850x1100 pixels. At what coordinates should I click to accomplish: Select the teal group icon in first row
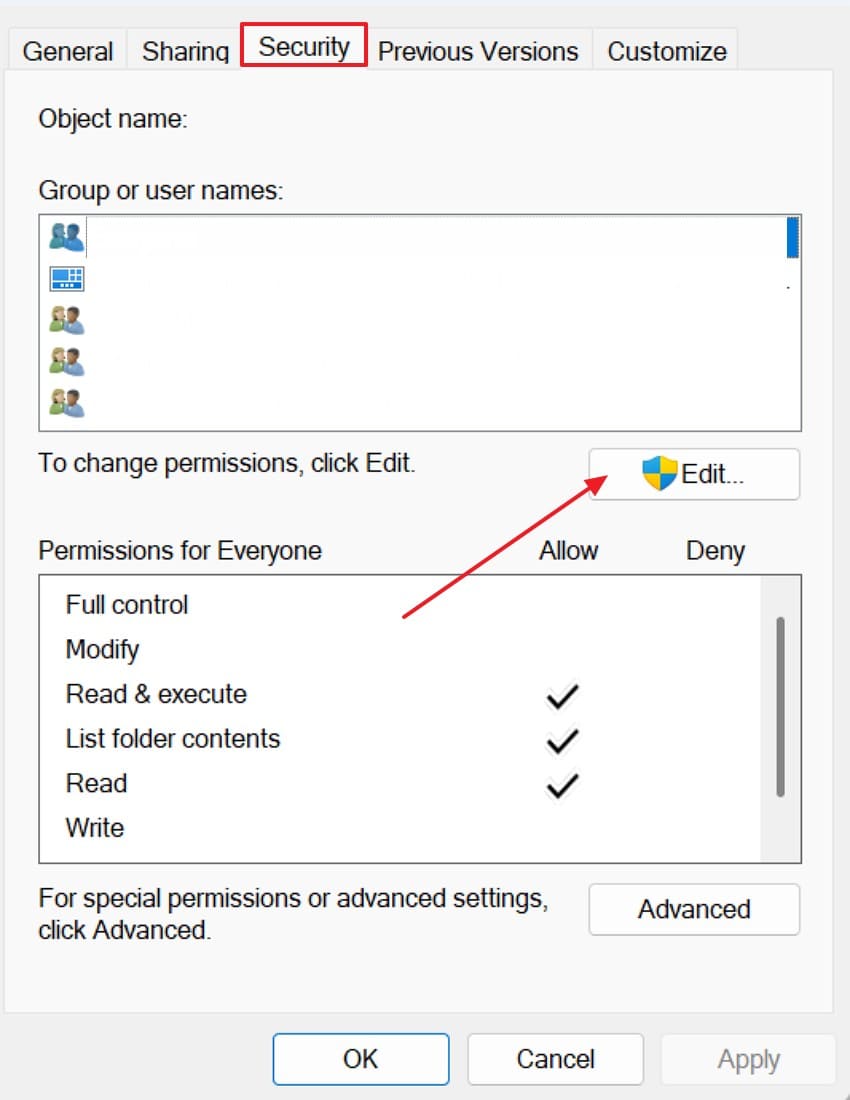point(67,236)
